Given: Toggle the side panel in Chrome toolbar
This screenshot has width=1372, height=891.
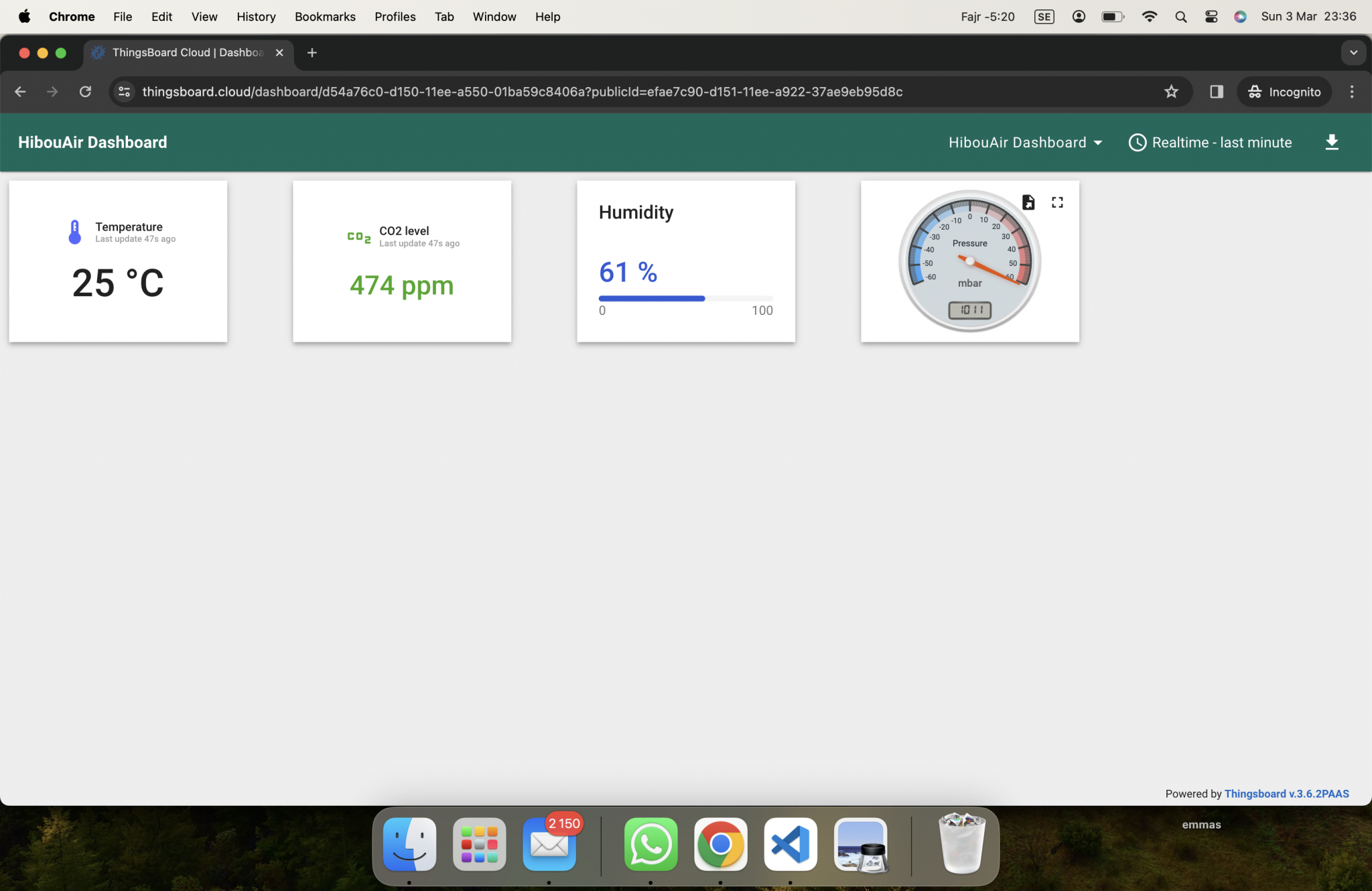Looking at the screenshot, I should 1216,91.
